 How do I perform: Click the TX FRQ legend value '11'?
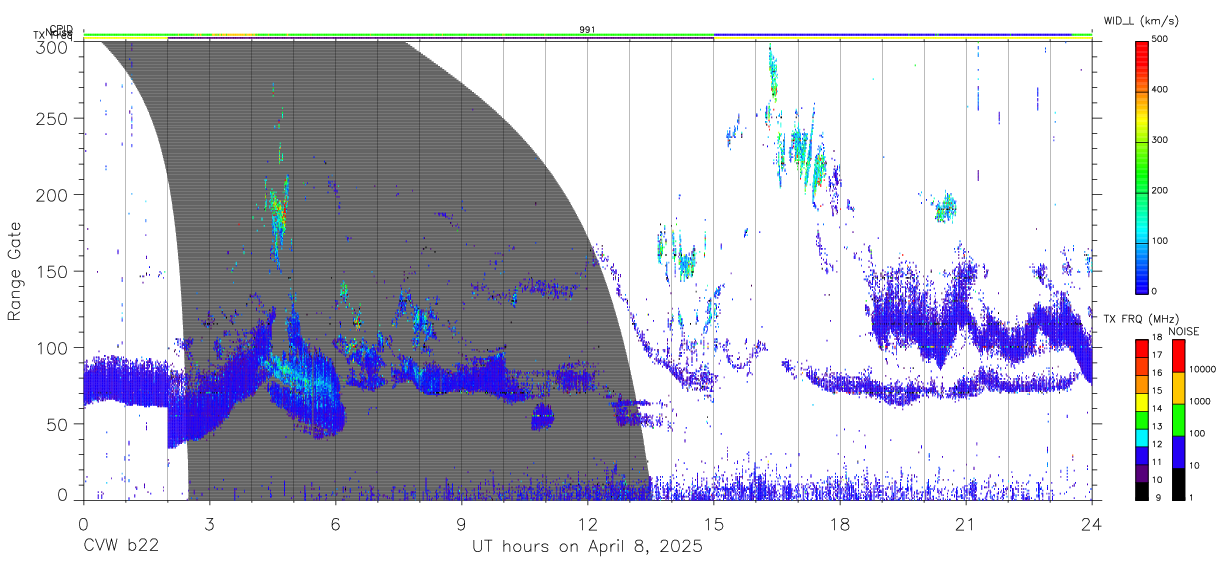click(x=1156, y=462)
